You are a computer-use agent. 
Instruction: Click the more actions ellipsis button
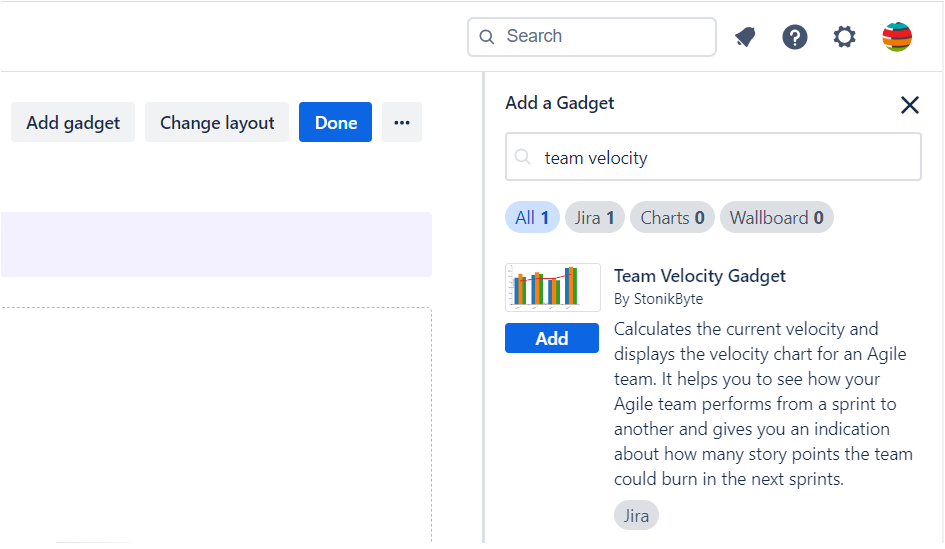(402, 122)
